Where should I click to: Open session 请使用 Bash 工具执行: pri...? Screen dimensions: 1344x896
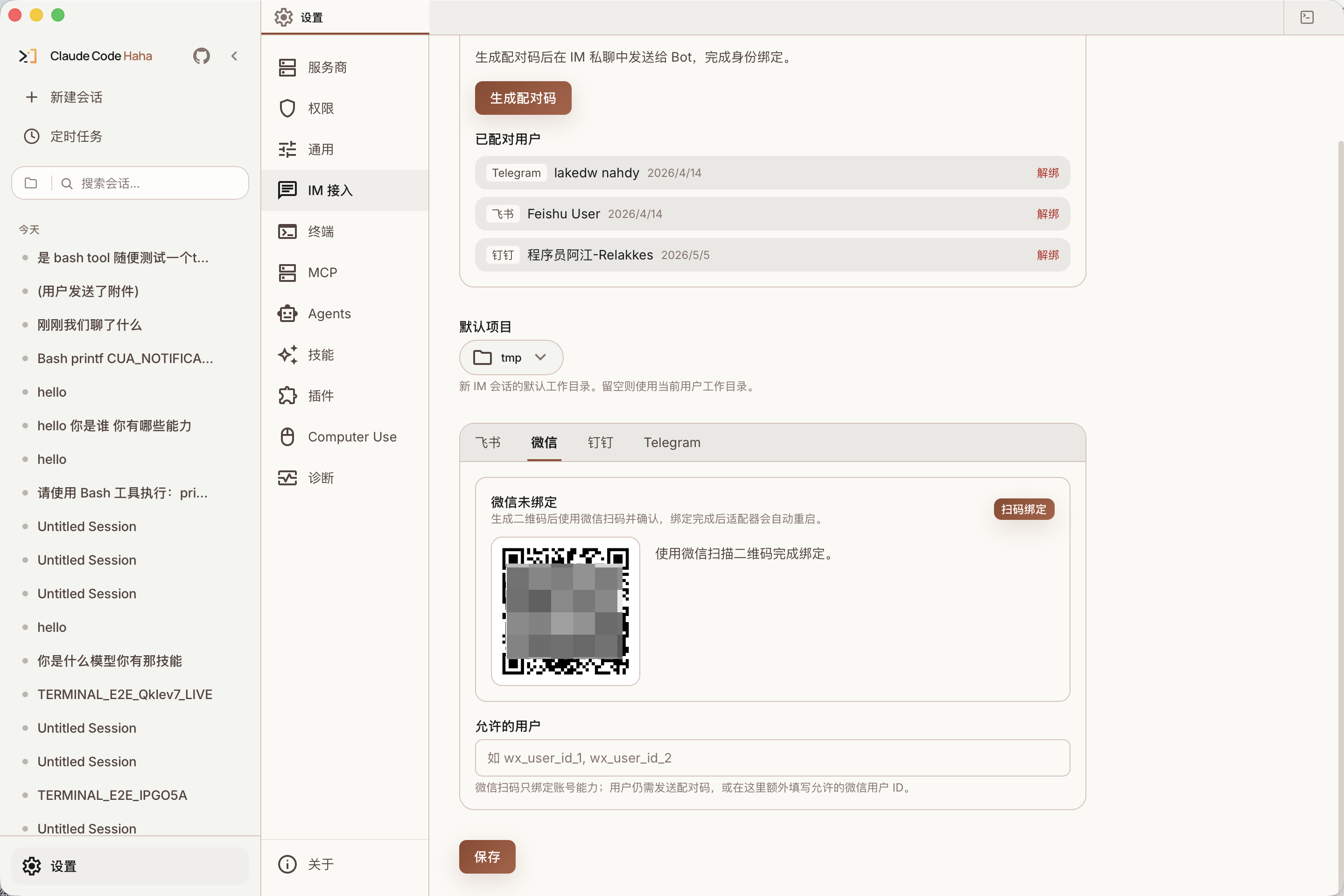pyautogui.click(x=130, y=493)
